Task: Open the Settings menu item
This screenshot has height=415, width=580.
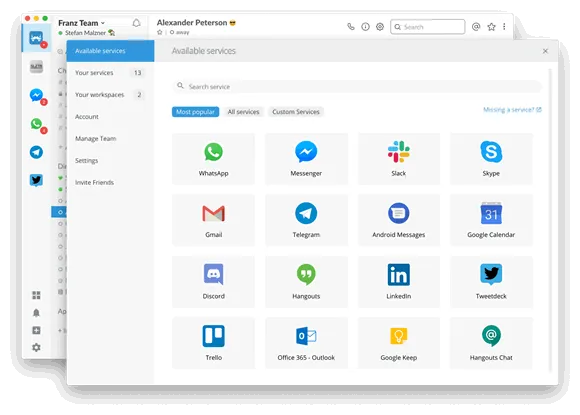Action: point(111,161)
